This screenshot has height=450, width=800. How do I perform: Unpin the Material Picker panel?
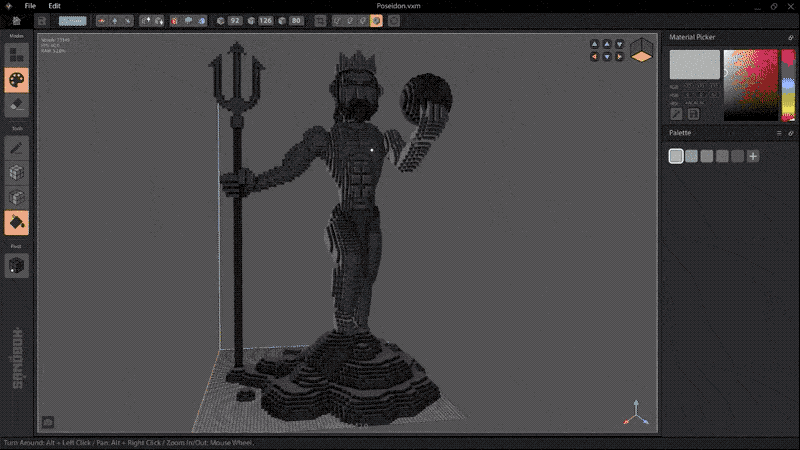click(791, 37)
